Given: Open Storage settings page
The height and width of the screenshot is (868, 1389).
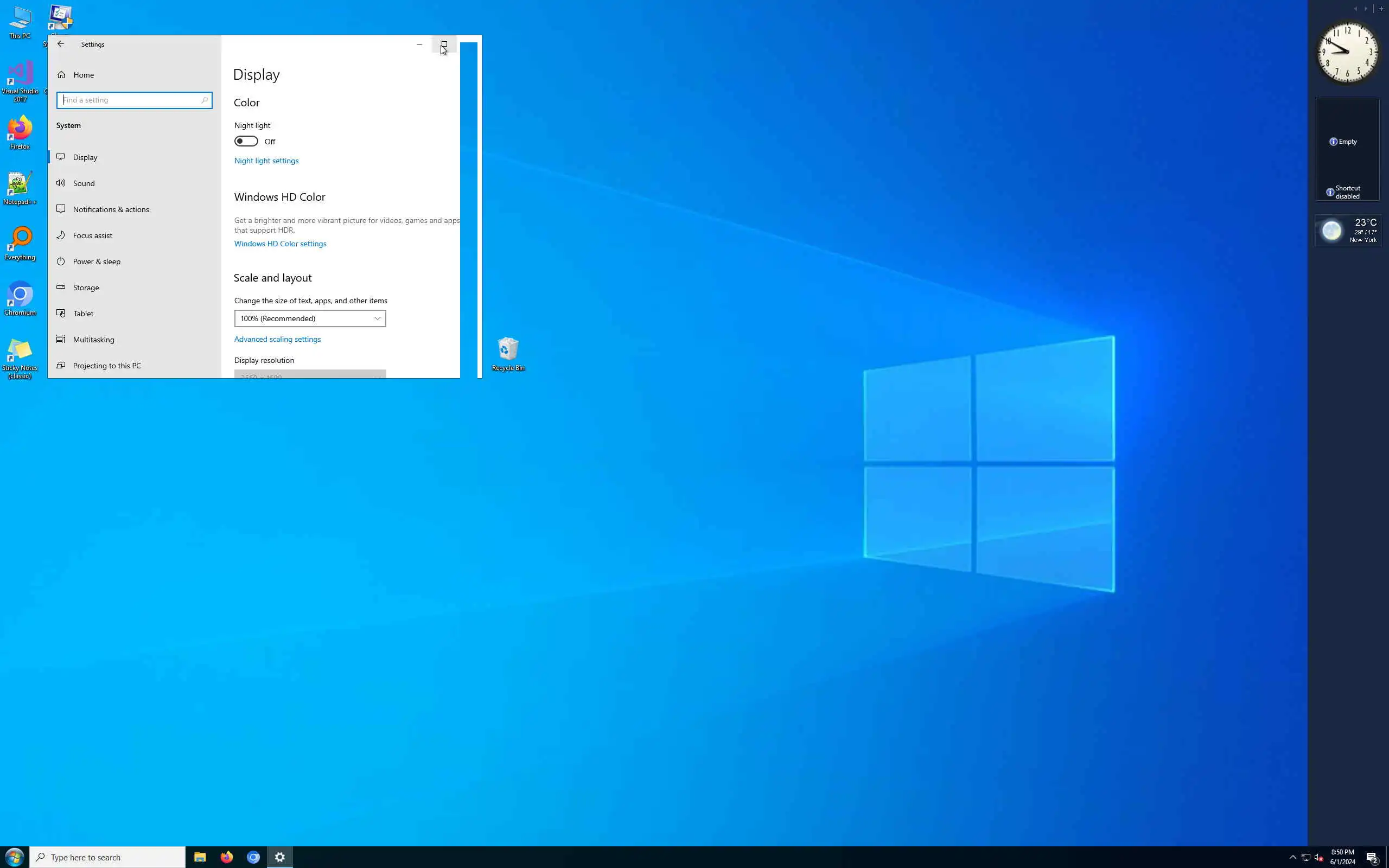Looking at the screenshot, I should pyautogui.click(x=86, y=288).
